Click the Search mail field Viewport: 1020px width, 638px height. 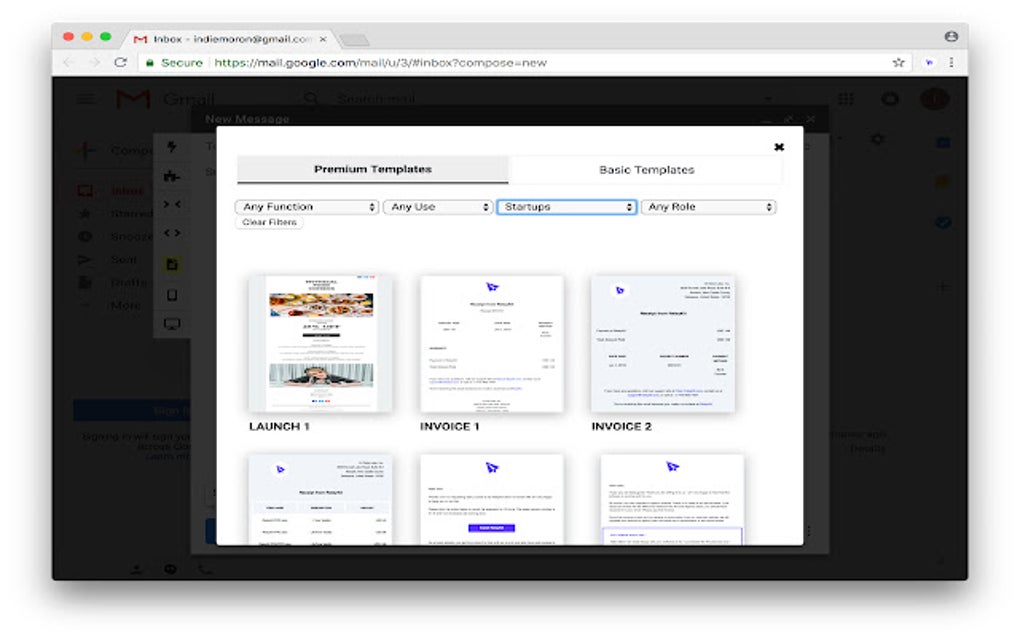377,100
